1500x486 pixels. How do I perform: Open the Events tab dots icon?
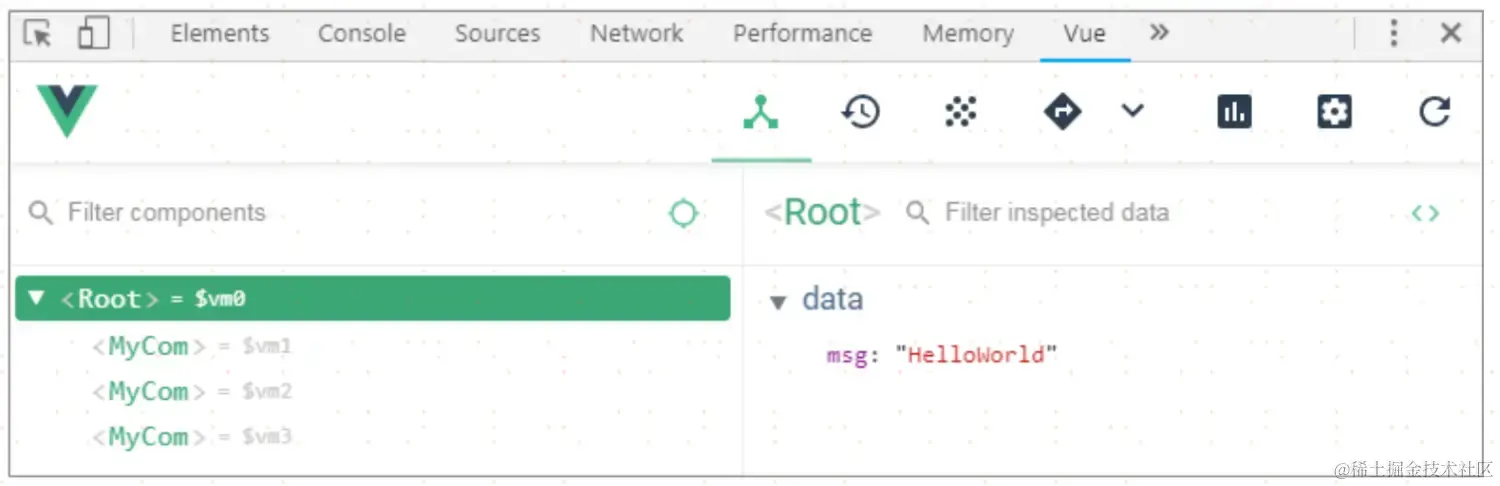[960, 112]
